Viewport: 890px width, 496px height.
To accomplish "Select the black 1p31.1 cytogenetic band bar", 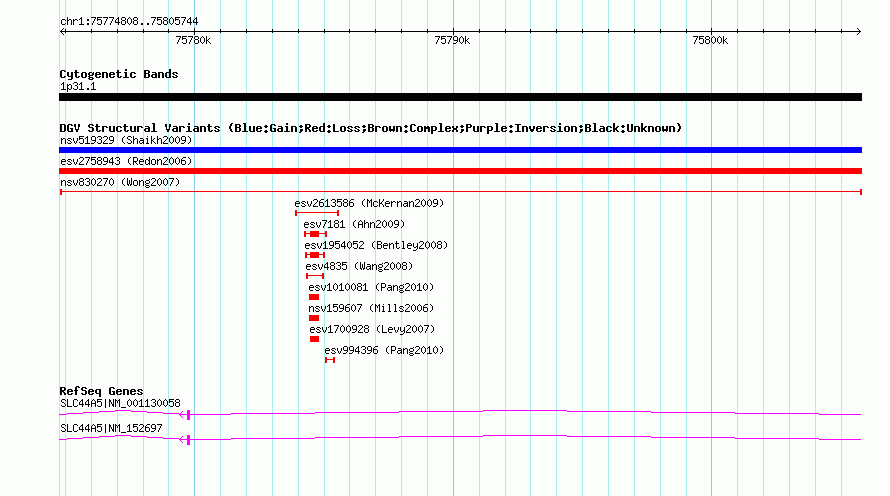I will coord(460,97).
